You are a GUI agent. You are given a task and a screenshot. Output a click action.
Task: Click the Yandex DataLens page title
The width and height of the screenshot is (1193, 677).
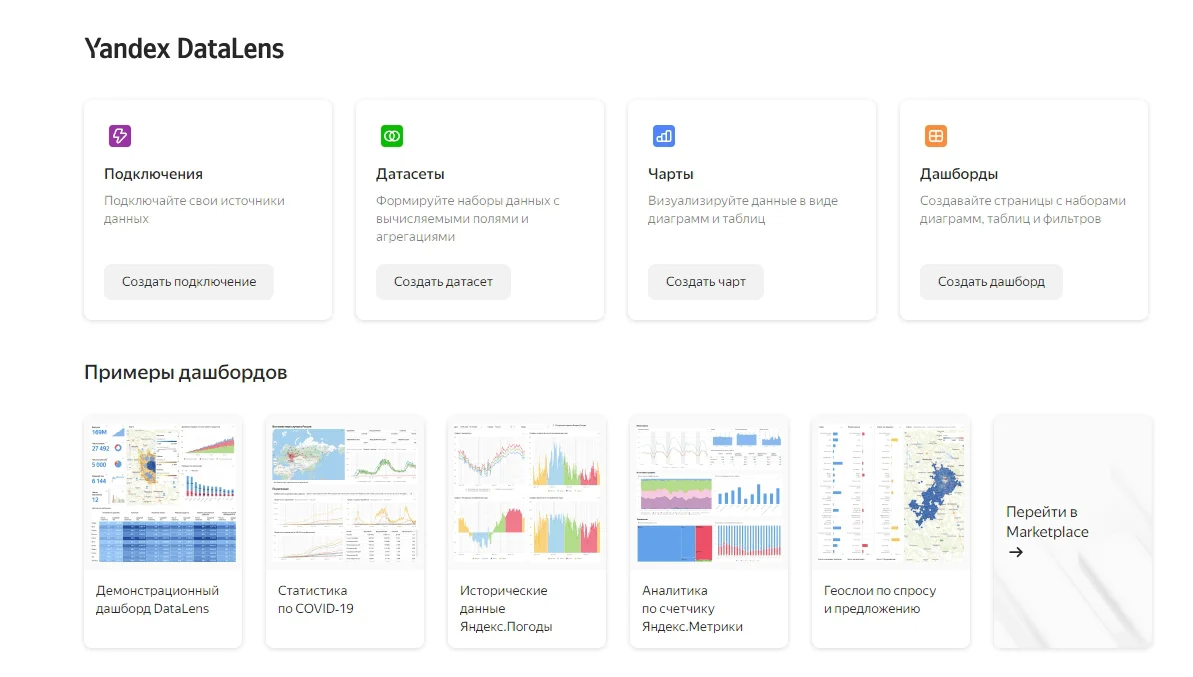pyautogui.click(x=184, y=49)
